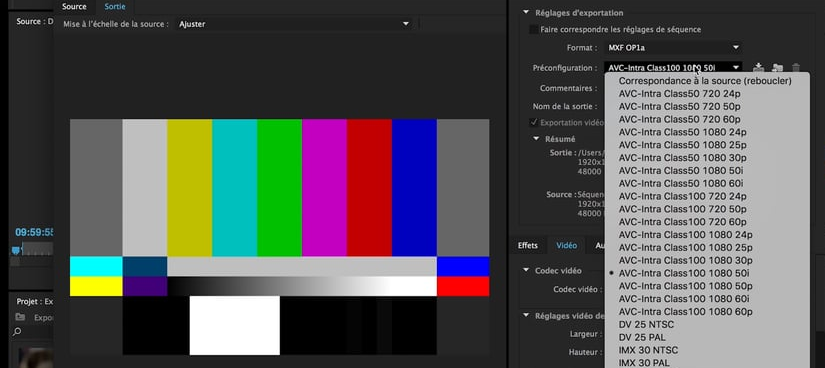825x368 pixels.
Task: Enable Faire correspondre les réglages de séquence
Action: point(534,29)
